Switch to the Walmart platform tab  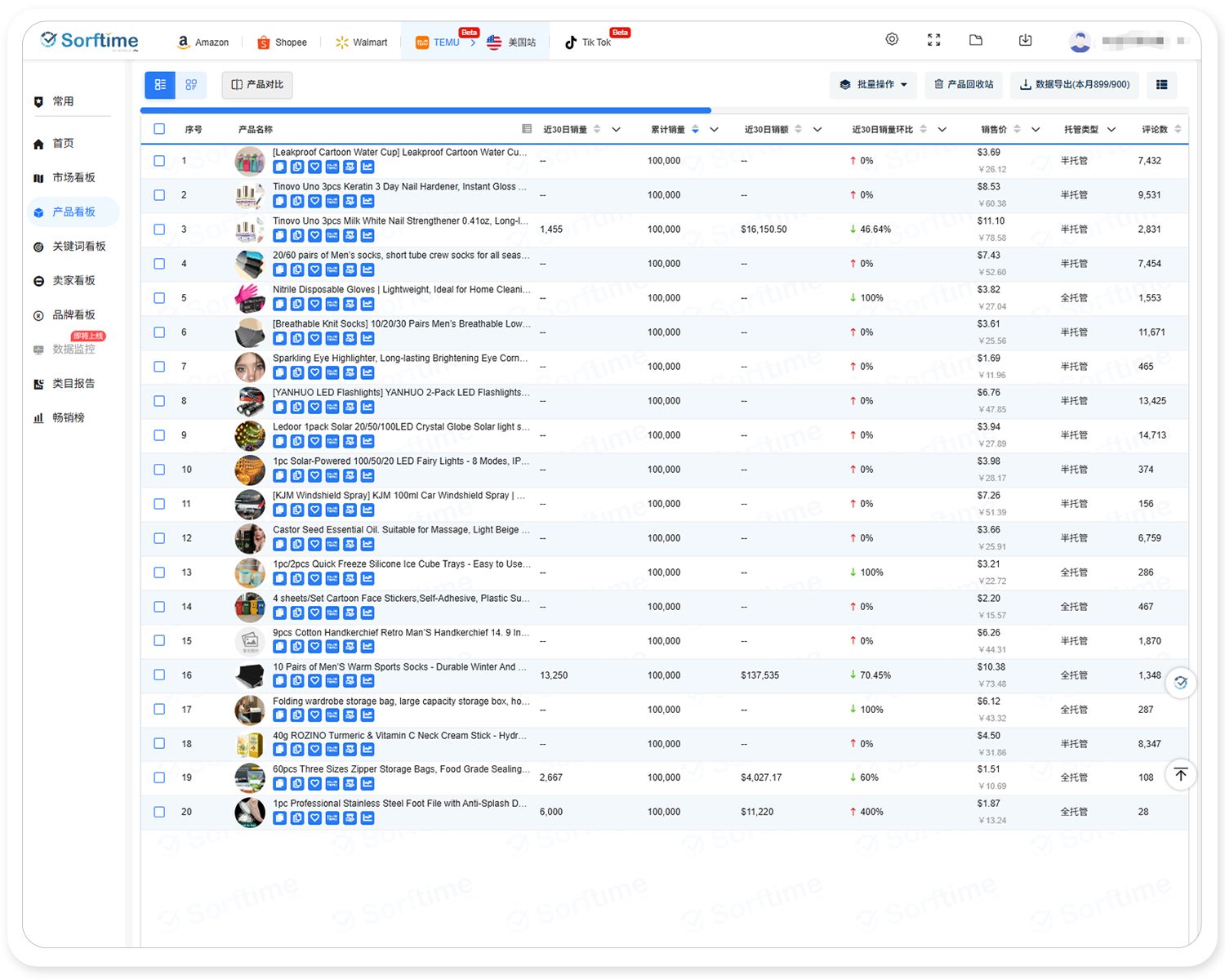(x=362, y=42)
